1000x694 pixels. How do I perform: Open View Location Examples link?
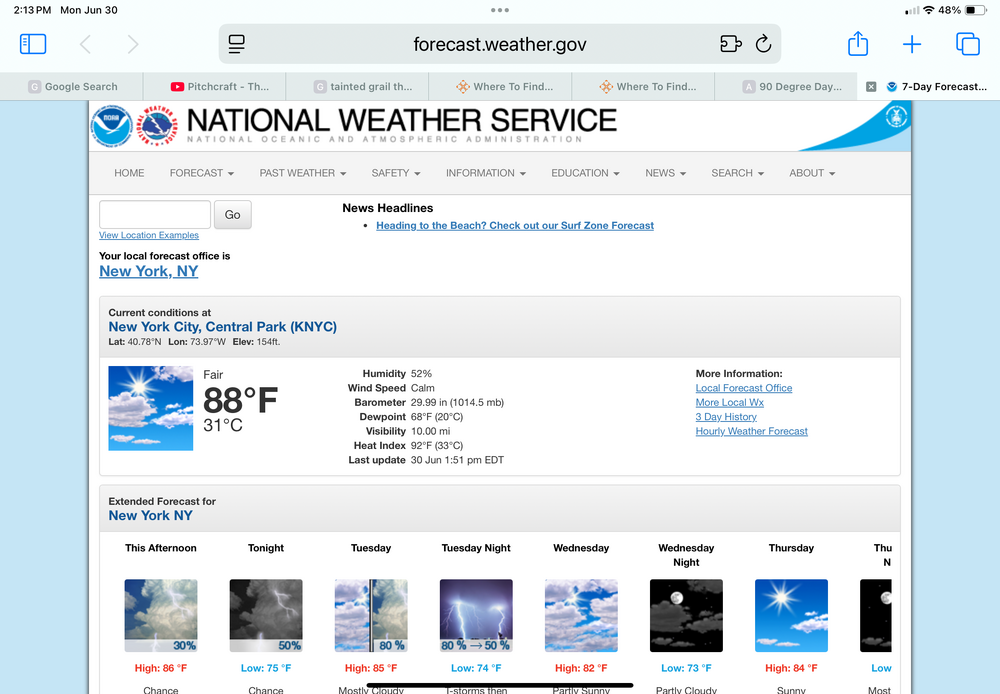pos(149,235)
